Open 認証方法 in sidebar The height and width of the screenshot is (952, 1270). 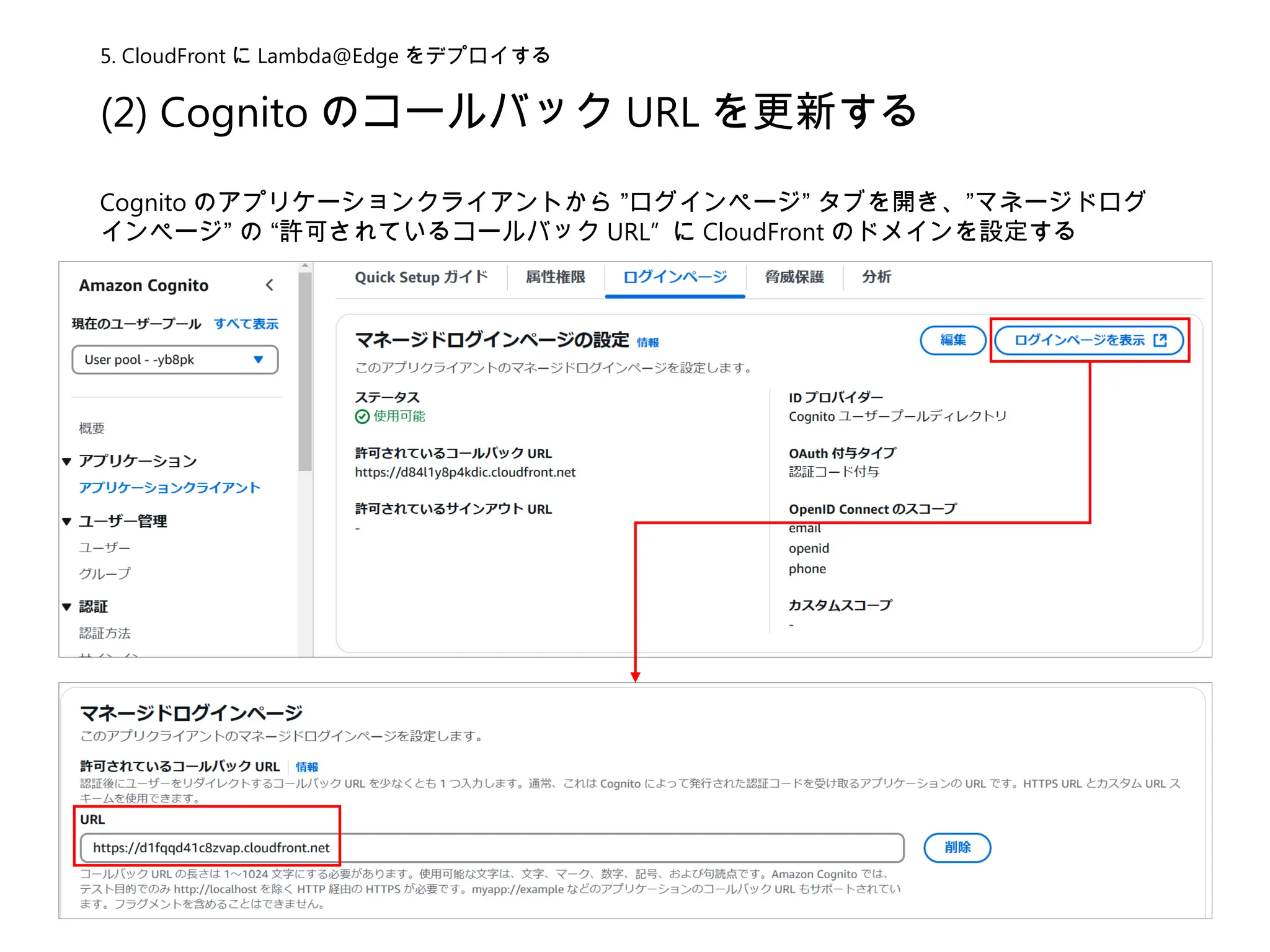point(105,633)
